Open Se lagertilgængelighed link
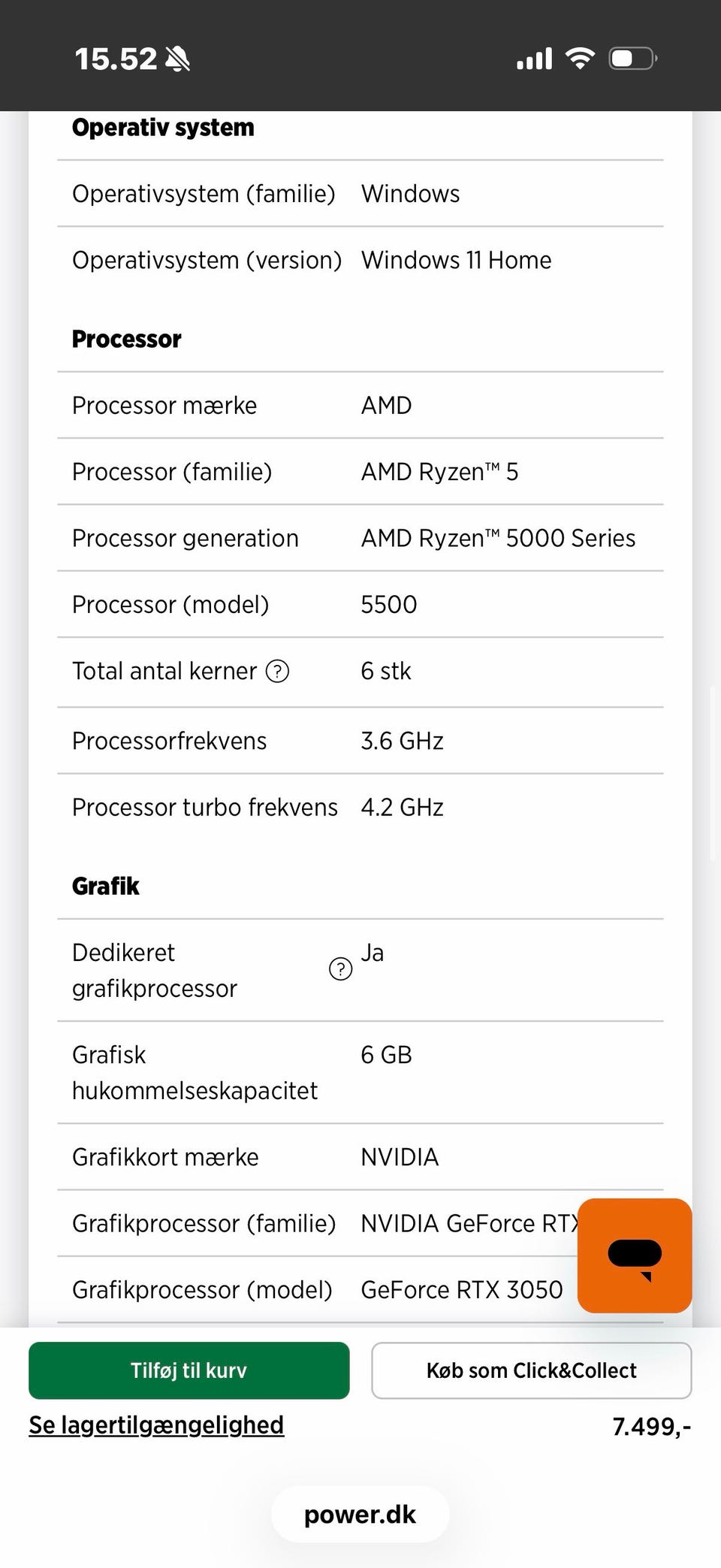This screenshot has width=721, height=1568. [x=156, y=1424]
